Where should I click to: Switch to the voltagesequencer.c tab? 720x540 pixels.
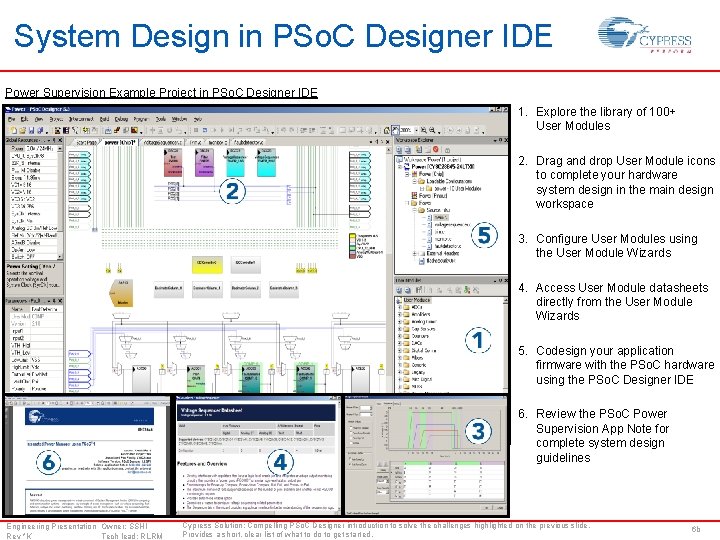[162, 142]
